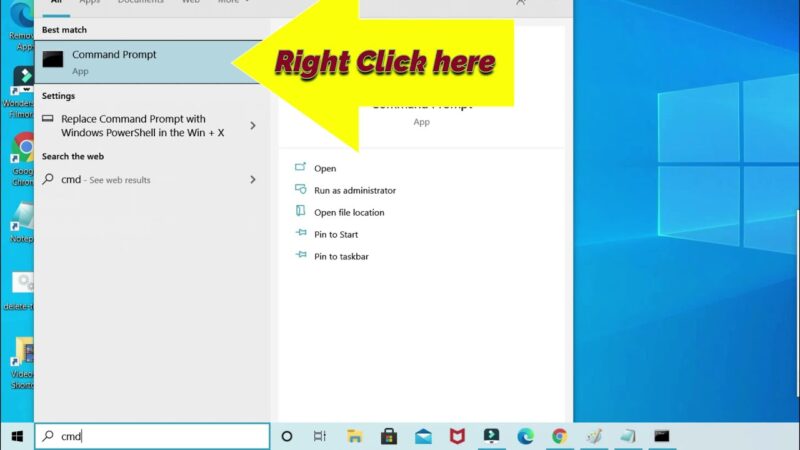This screenshot has height=450, width=800.
Task: Open Microsoft Store from the taskbar
Action: point(389,436)
